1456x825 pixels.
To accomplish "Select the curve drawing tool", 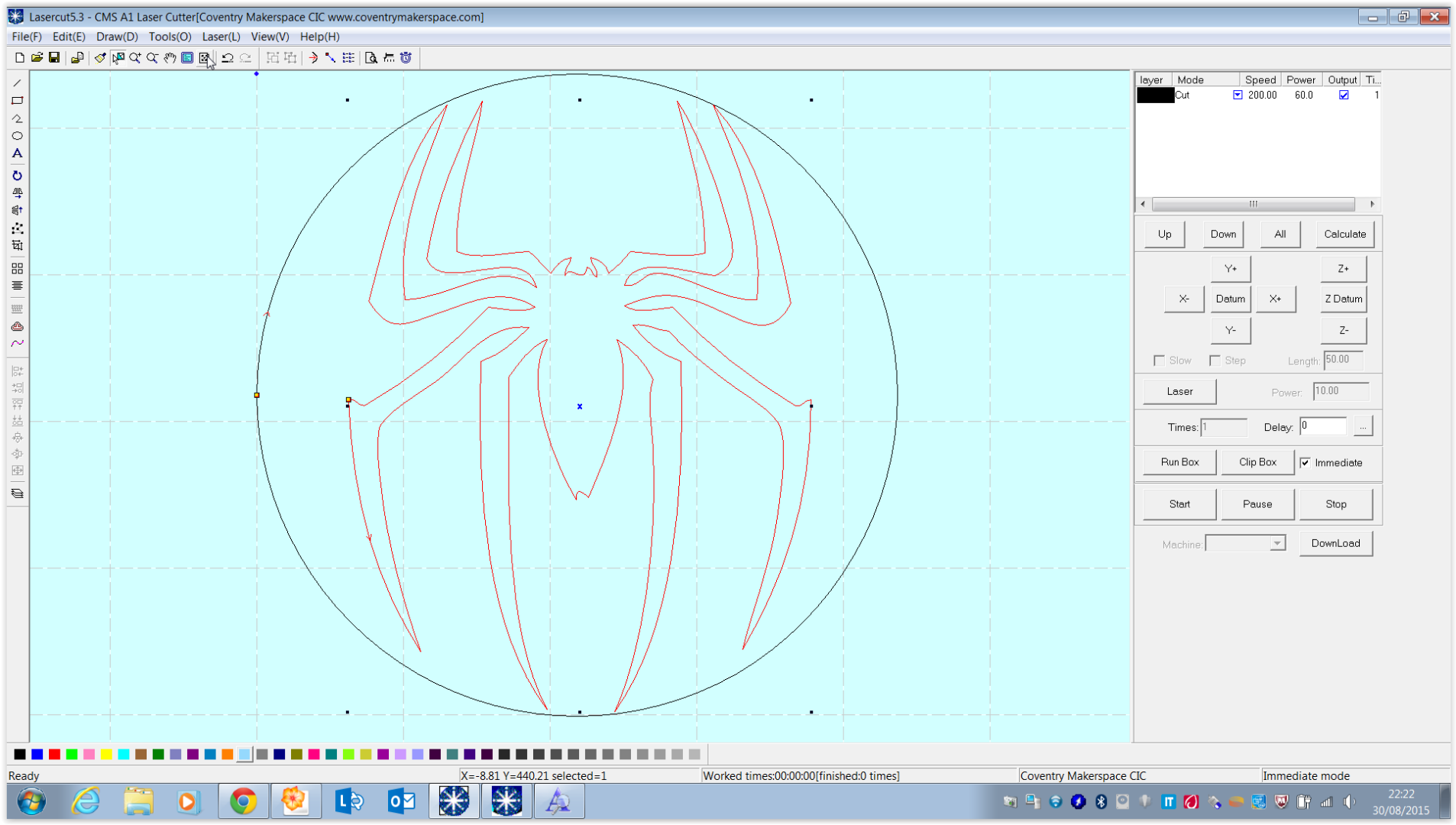I will (x=18, y=344).
